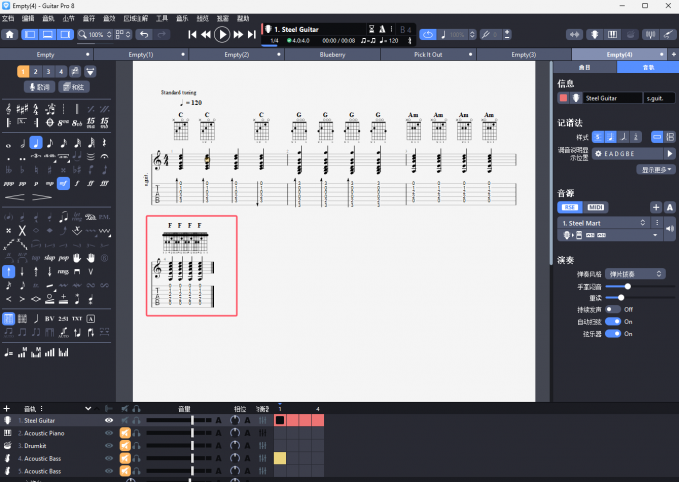Open the fretboard view icon
The image size is (679, 482).
pyautogui.click(x=594, y=34)
